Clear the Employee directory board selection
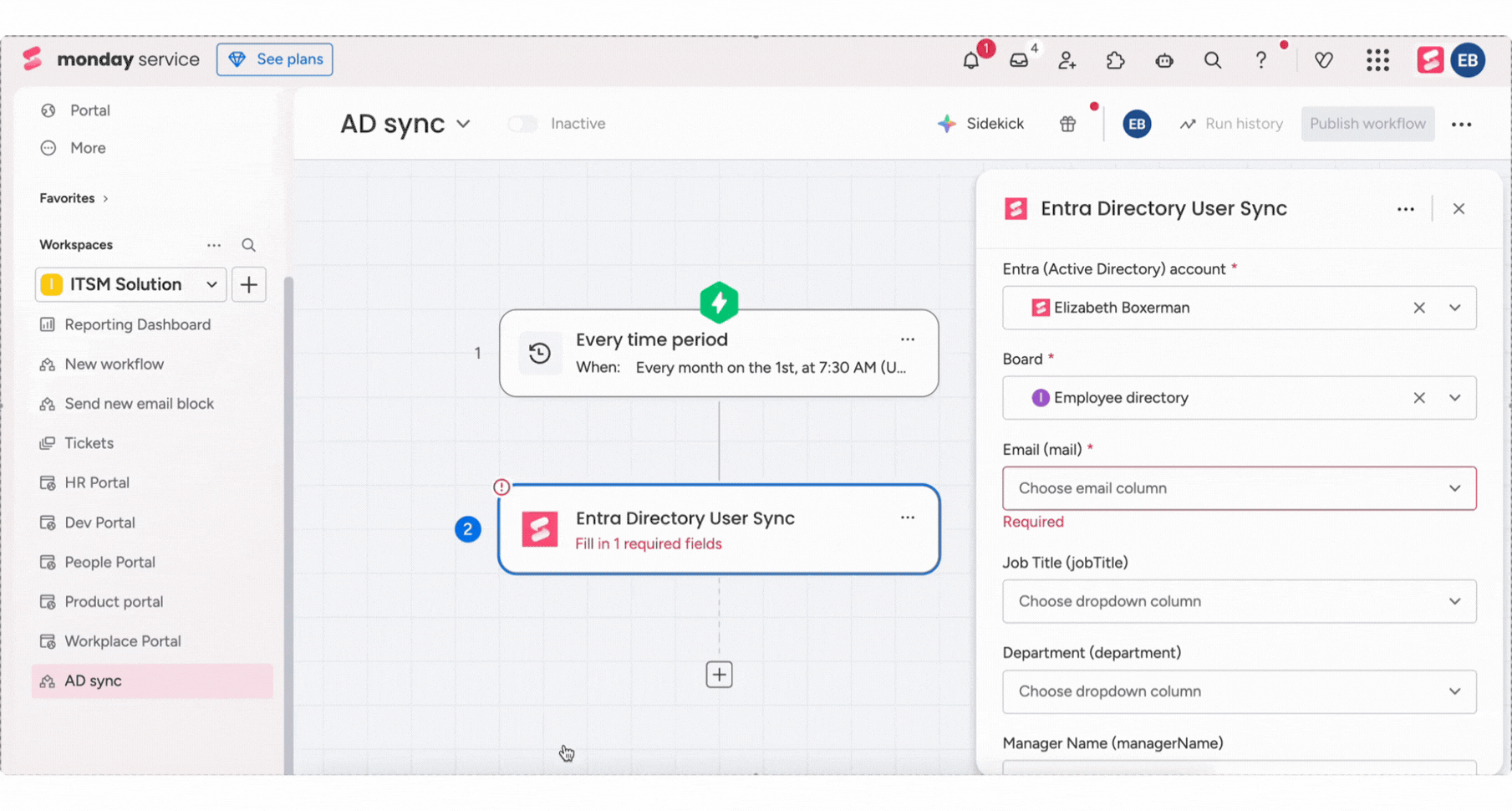Image resolution: width=1512 pixels, height=811 pixels. pos(1419,398)
